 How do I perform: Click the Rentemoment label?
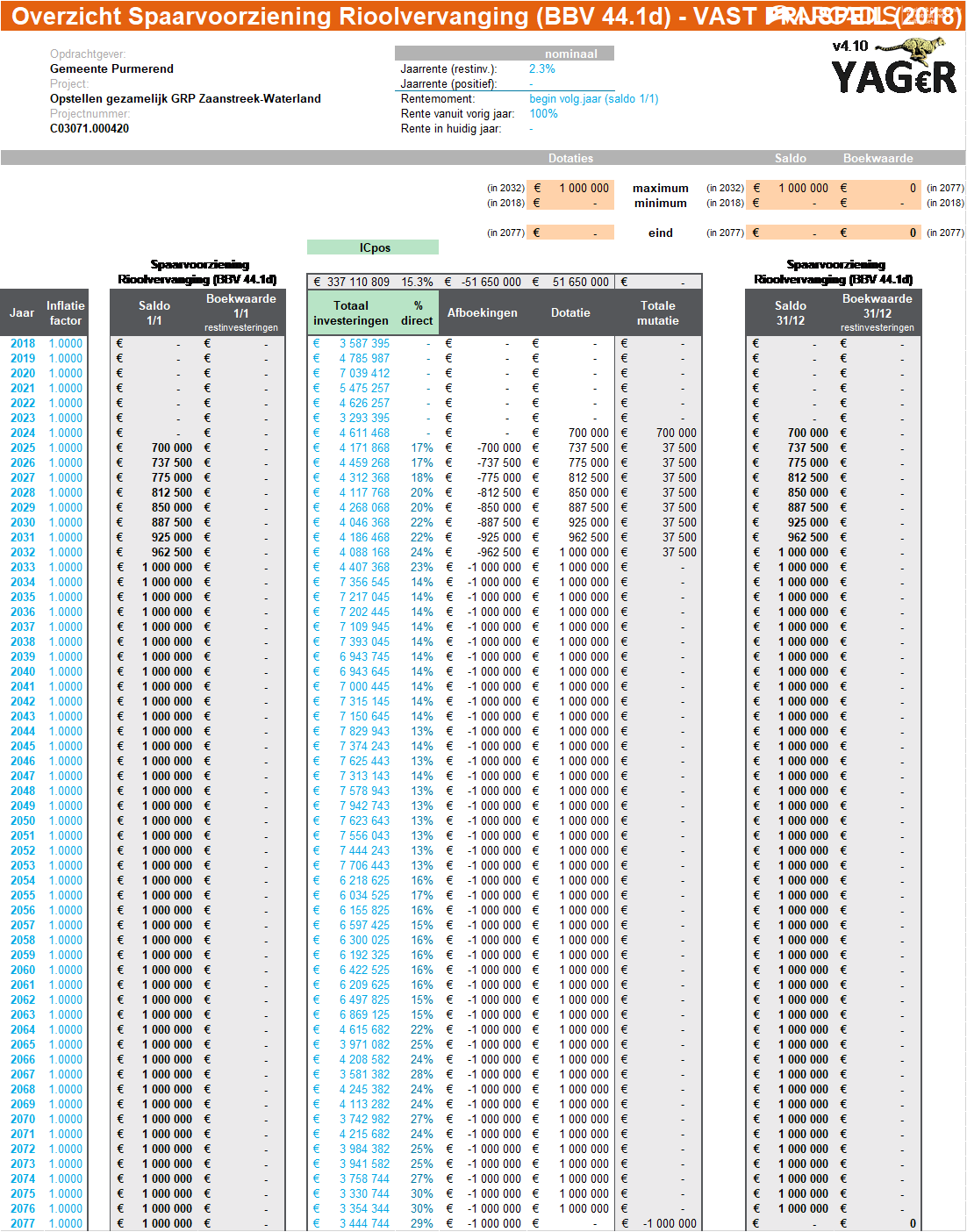438,98
